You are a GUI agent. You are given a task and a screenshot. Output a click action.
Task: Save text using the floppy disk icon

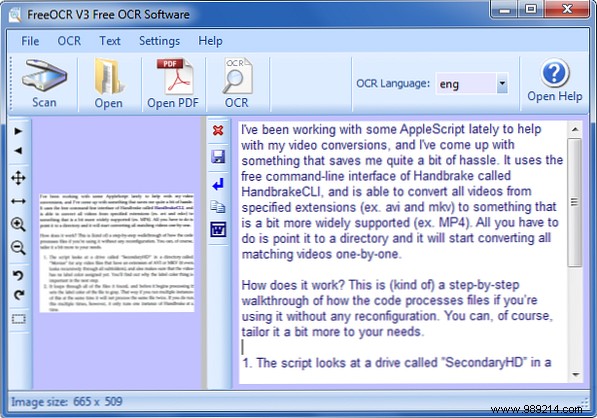coord(218,156)
